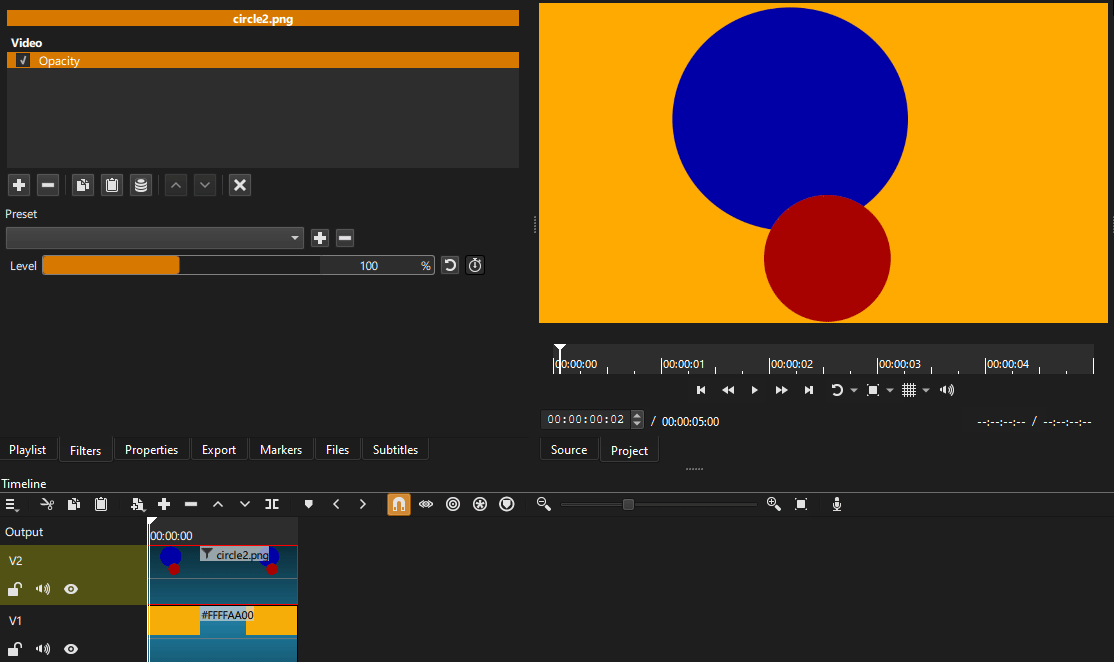Select the Cut tool in timeline toolbar
1114x662 pixels.
pos(47,504)
